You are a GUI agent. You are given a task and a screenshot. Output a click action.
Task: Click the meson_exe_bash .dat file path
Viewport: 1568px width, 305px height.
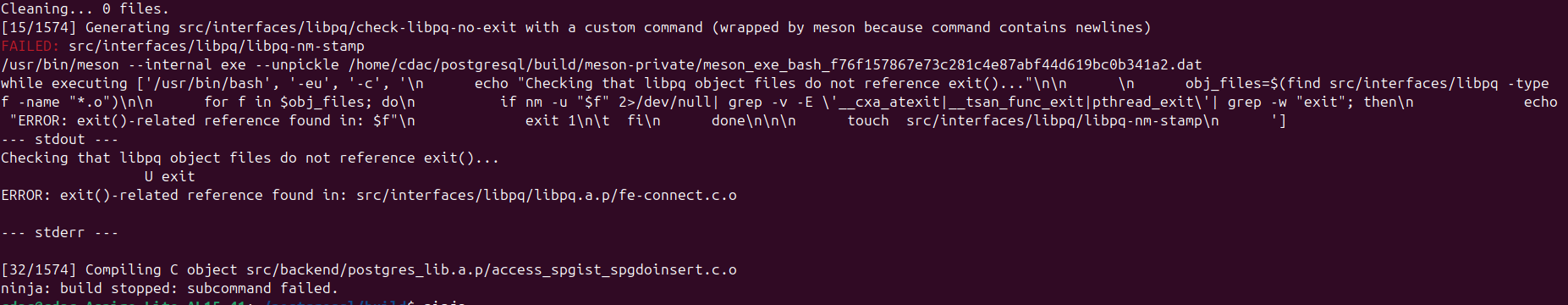click(x=775, y=64)
